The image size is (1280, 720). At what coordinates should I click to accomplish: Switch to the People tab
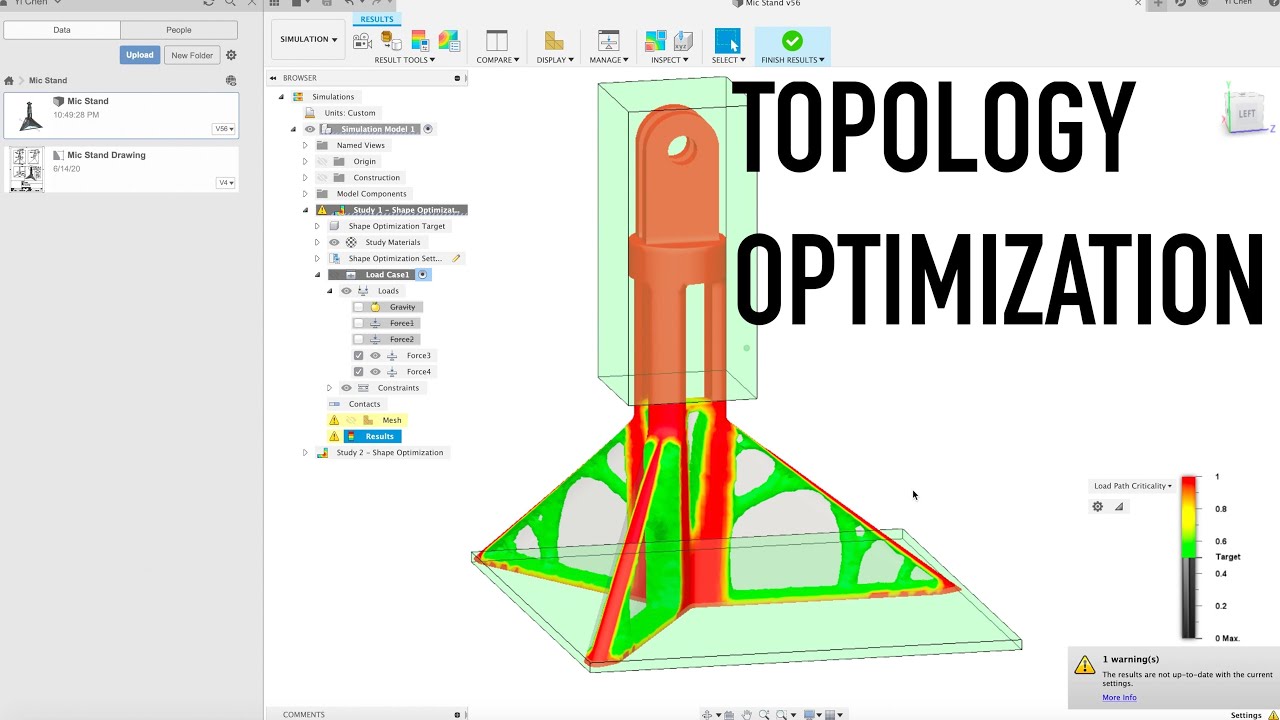click(179, 30)
